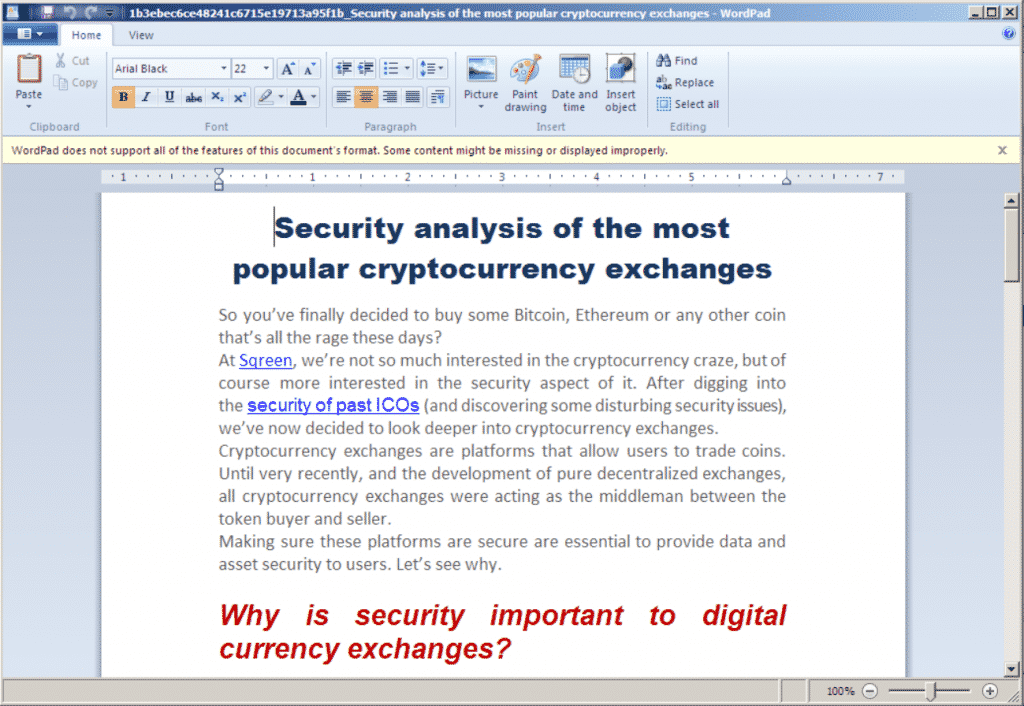Enable left text alignment
Screen dimensions: 1024x706
click(x=343, y=97)
